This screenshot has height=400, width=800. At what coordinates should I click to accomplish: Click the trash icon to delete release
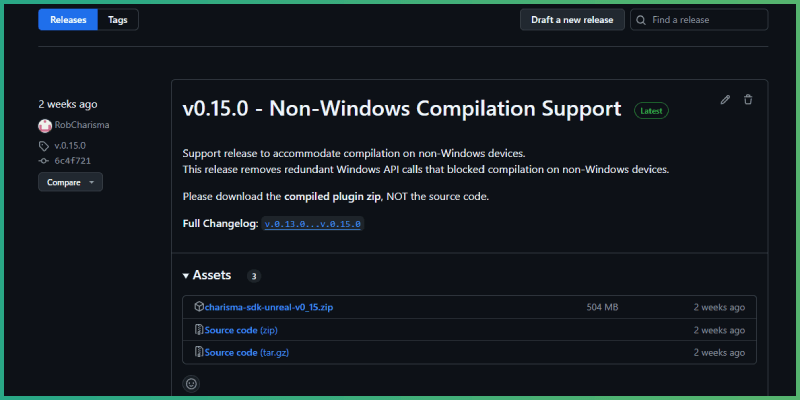point(748,100)
